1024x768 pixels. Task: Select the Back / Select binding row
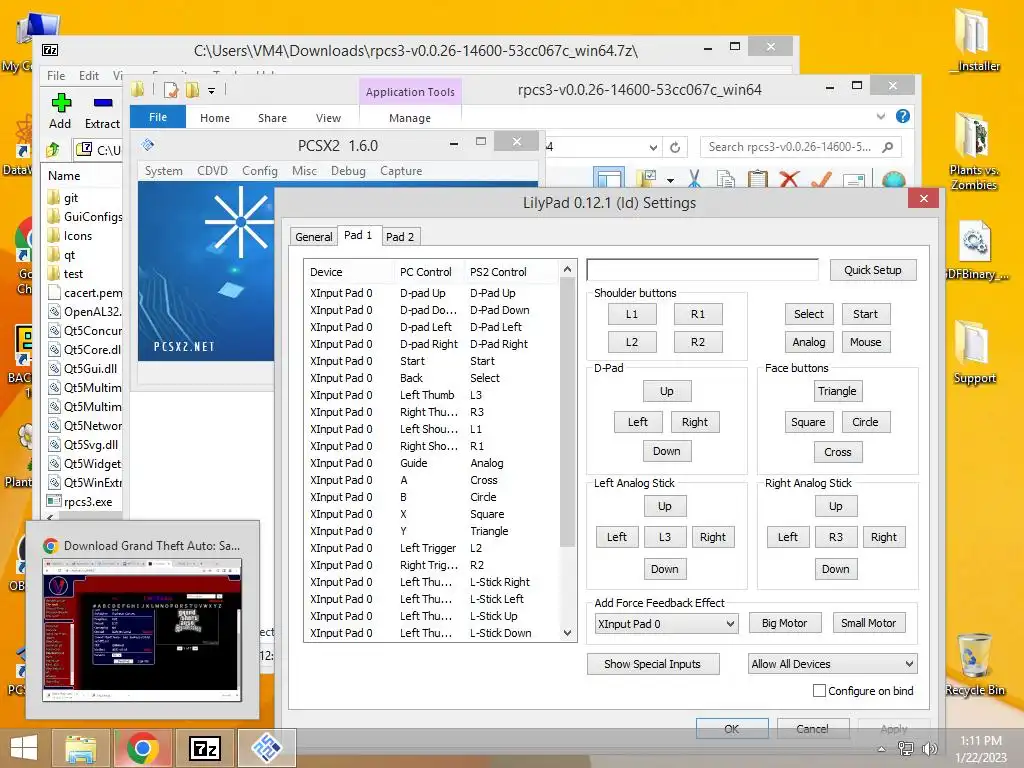click(433, 378)
